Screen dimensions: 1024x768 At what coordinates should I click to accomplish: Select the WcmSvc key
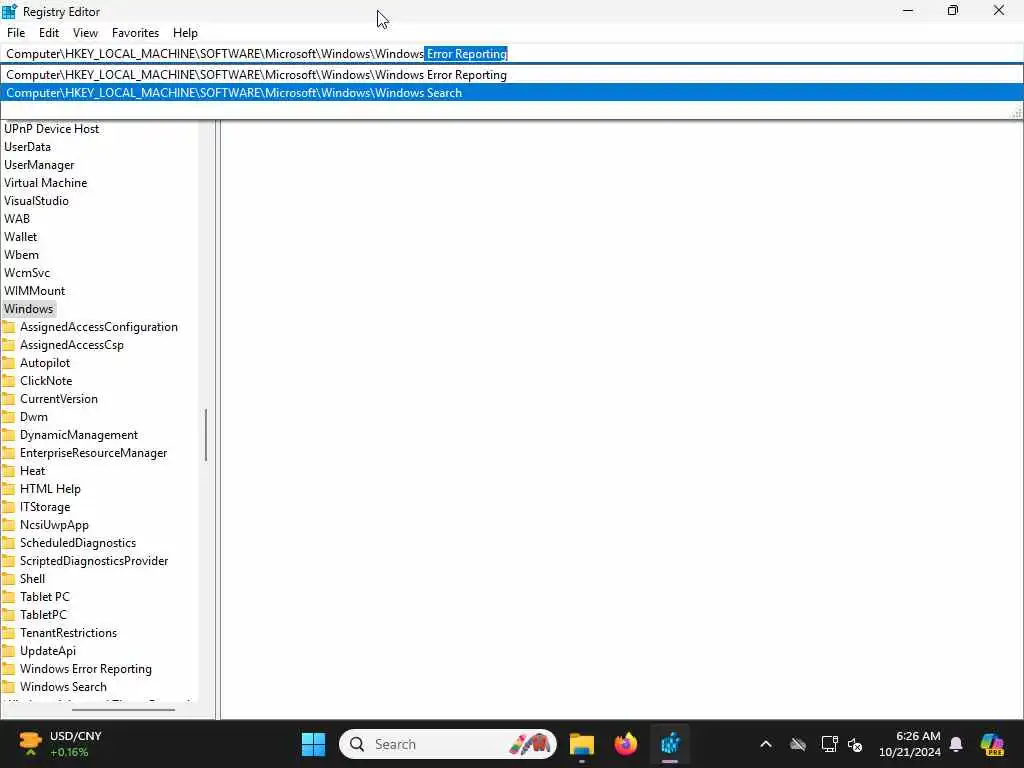tap(27, 272)
